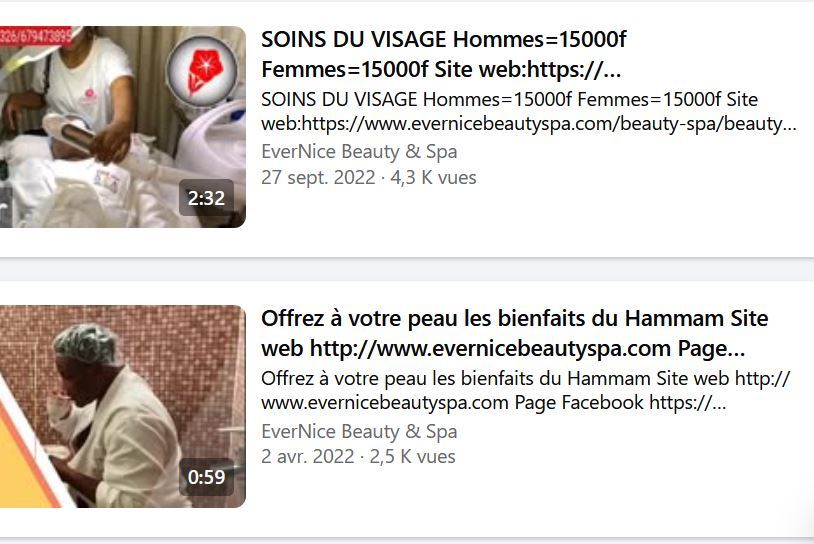Click 'web http://www.evernicebeautyspa.com Page…' line in Hammam title

tap(503, 348)
